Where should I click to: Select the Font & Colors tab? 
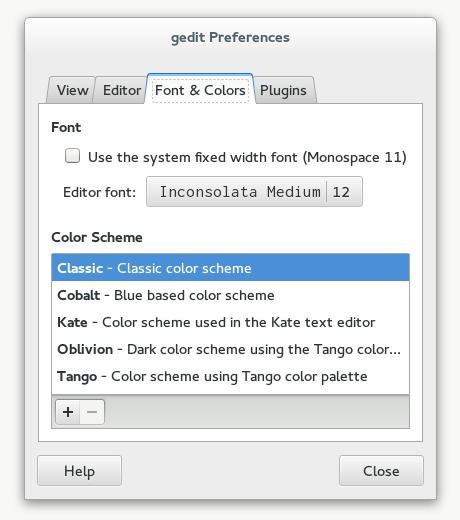pyautogui.click(x=200, y=90)
